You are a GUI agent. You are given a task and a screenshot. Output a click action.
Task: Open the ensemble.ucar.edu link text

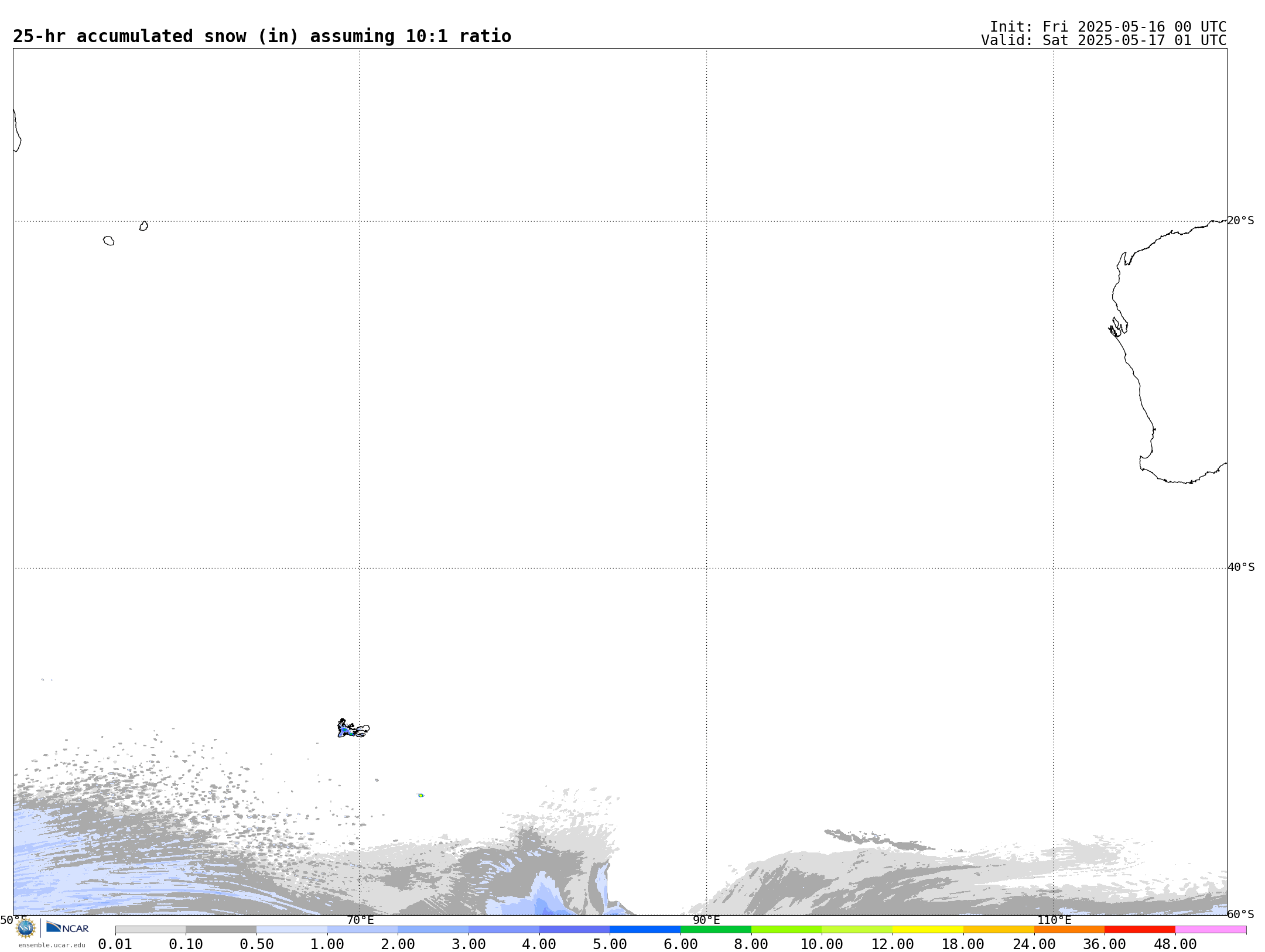[x=52, y=945]
